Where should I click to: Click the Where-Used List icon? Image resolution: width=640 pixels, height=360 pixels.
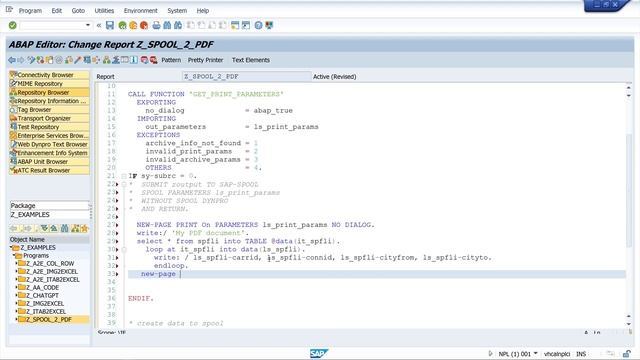[96, 60]
